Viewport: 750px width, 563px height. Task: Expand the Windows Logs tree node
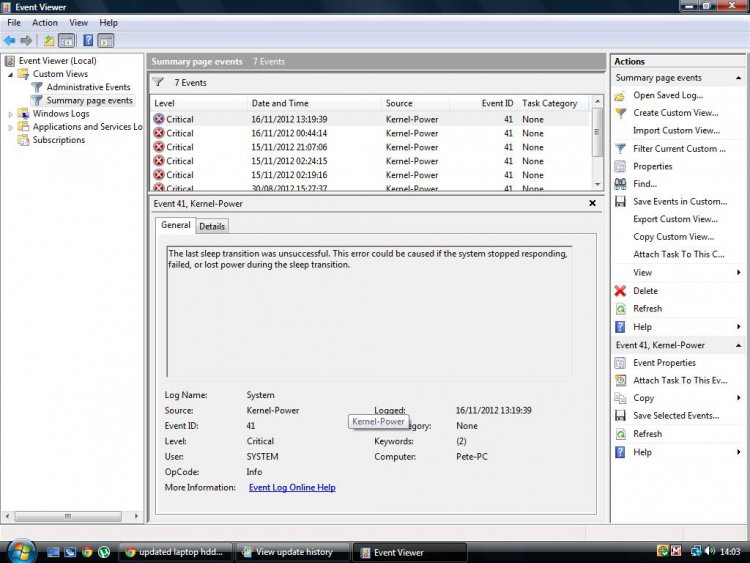(x=11, y=114)
